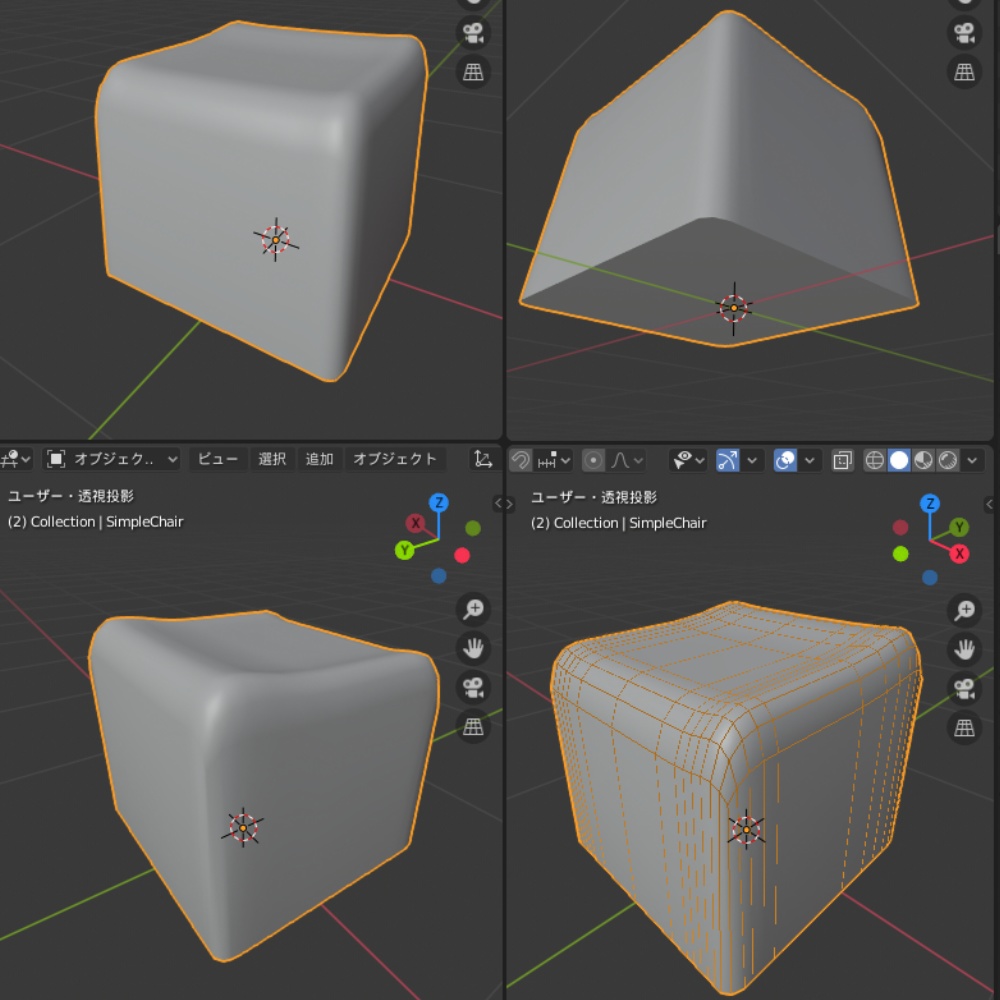
Task: Toggle proportional editing button
Action: coord(593,460)
